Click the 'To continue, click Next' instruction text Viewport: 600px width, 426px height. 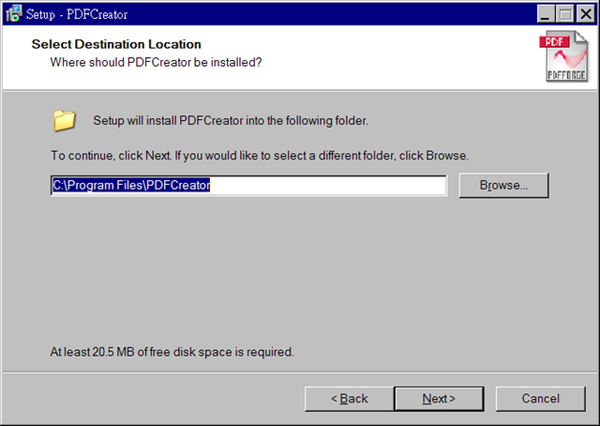click(x=259, y=155)
